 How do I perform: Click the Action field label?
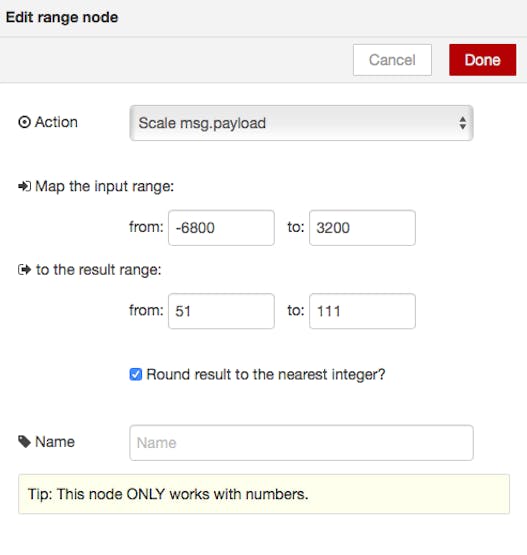[56, 122]
